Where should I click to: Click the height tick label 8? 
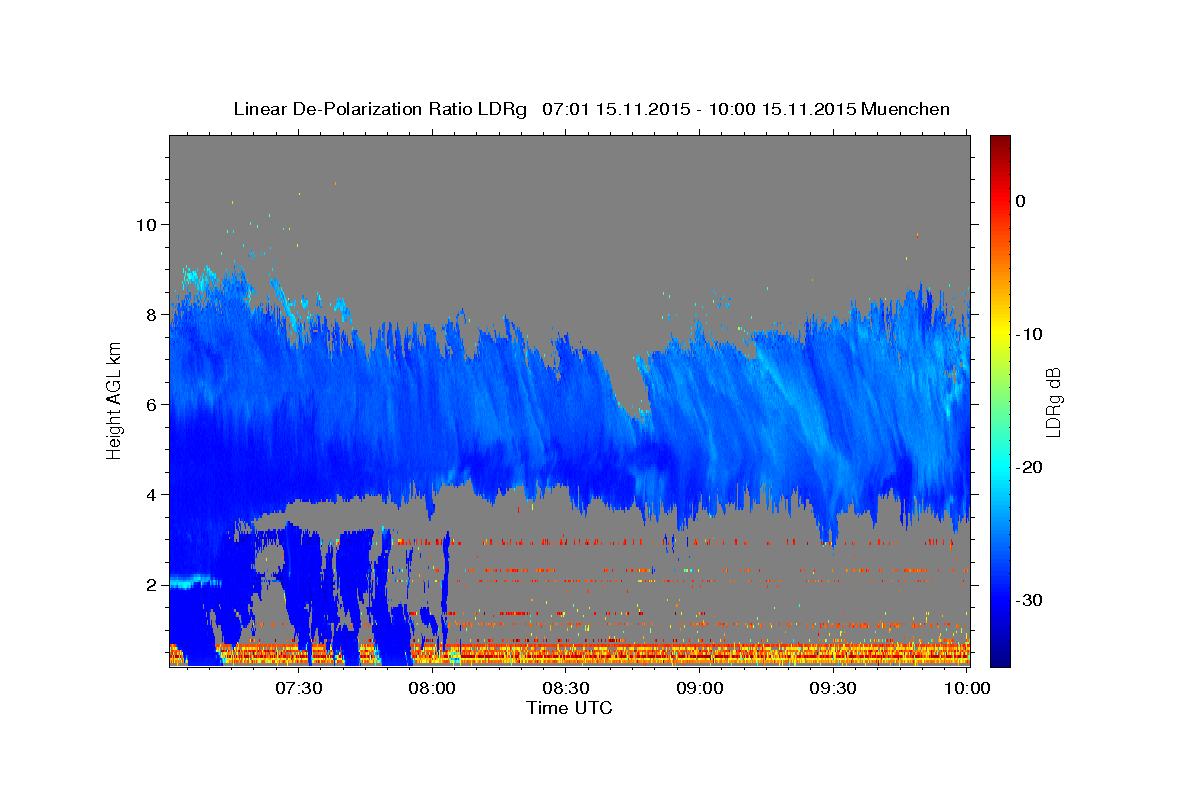pyautogui.click(x=150, y=314)
